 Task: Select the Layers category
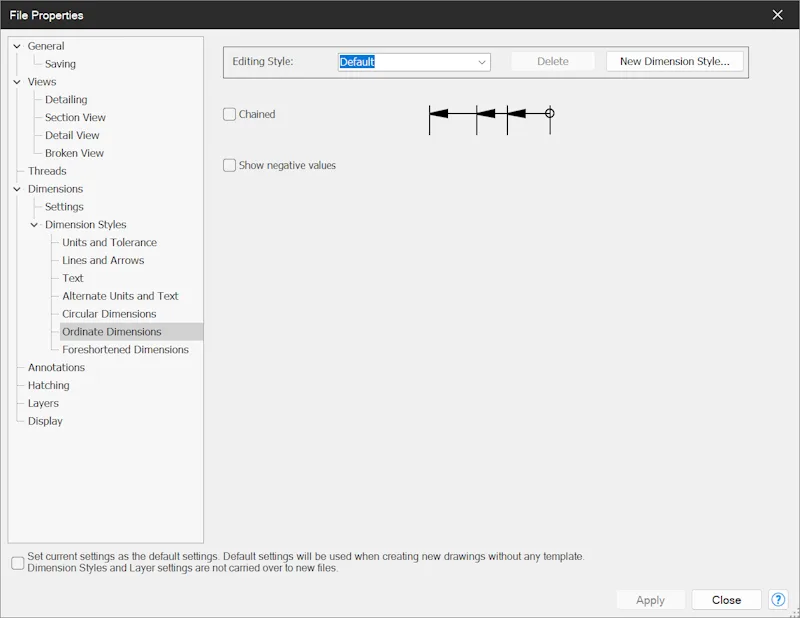tap(43, 403)
